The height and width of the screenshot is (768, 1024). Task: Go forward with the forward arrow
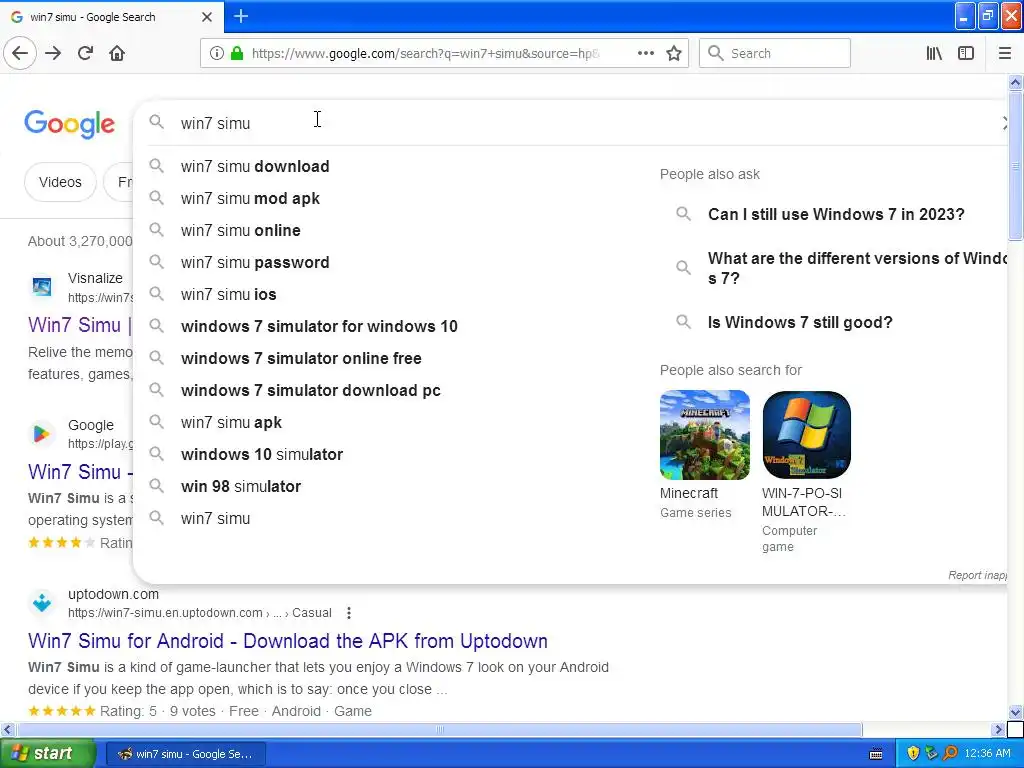[53, 53]
